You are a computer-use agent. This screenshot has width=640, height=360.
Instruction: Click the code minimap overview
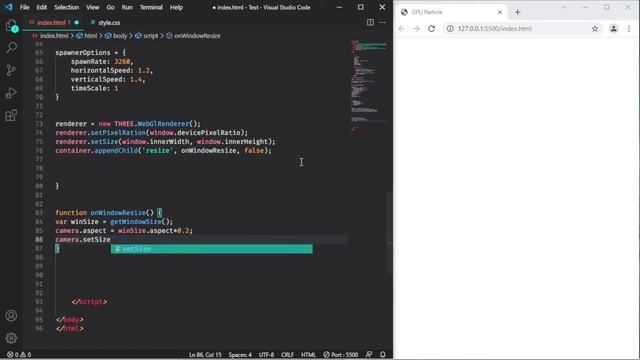click(x=369, y=86)
